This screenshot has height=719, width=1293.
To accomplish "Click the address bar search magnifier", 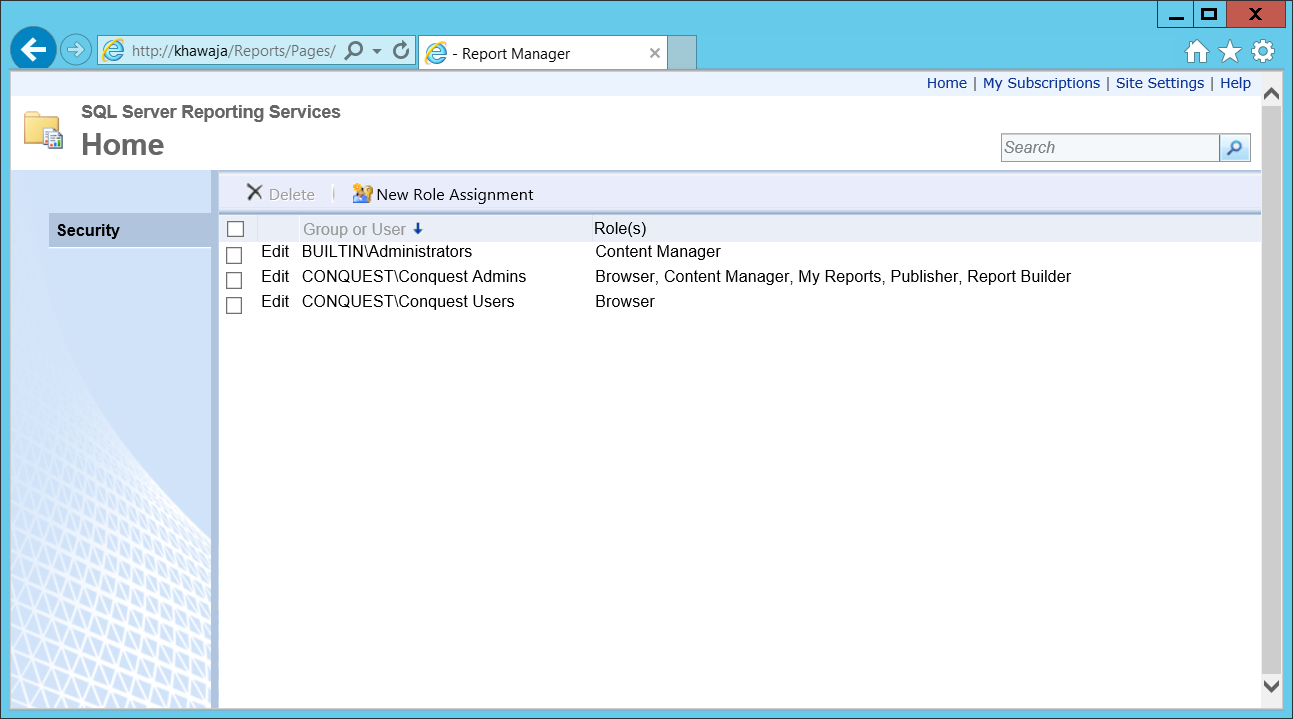I will tap(354, 50).
